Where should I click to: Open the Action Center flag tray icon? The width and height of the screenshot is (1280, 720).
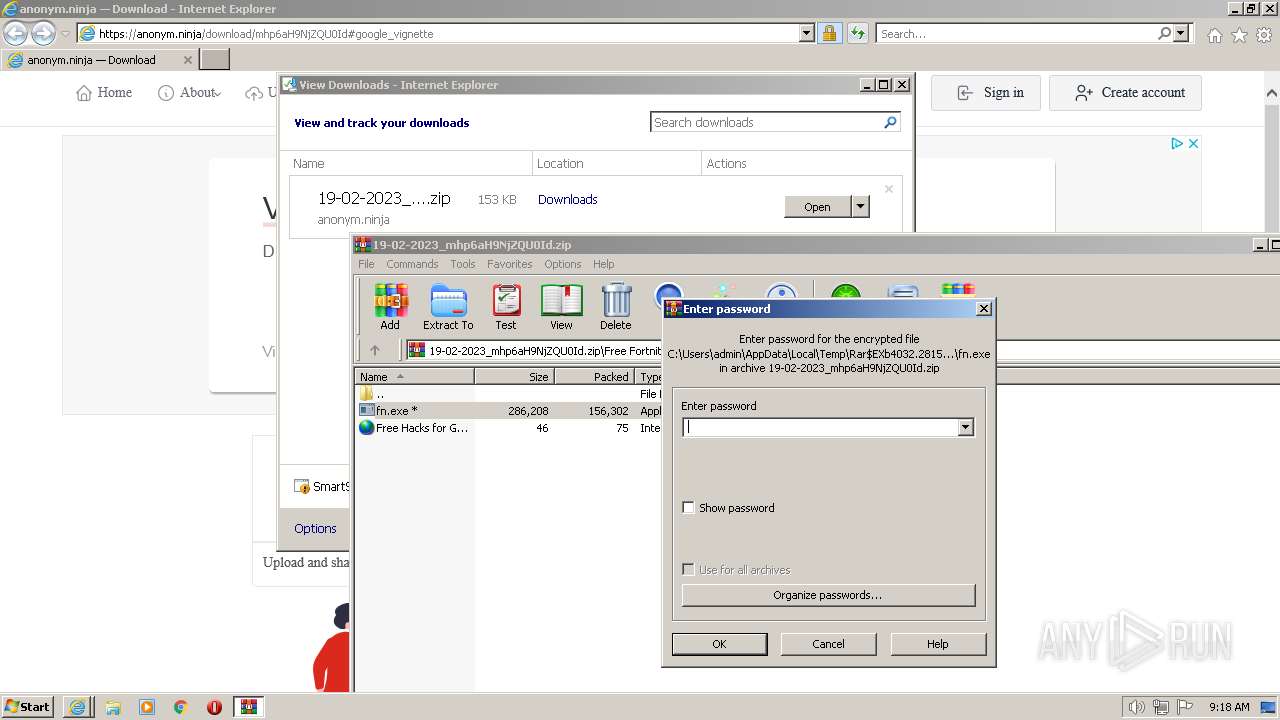(x=1184, y=707)
